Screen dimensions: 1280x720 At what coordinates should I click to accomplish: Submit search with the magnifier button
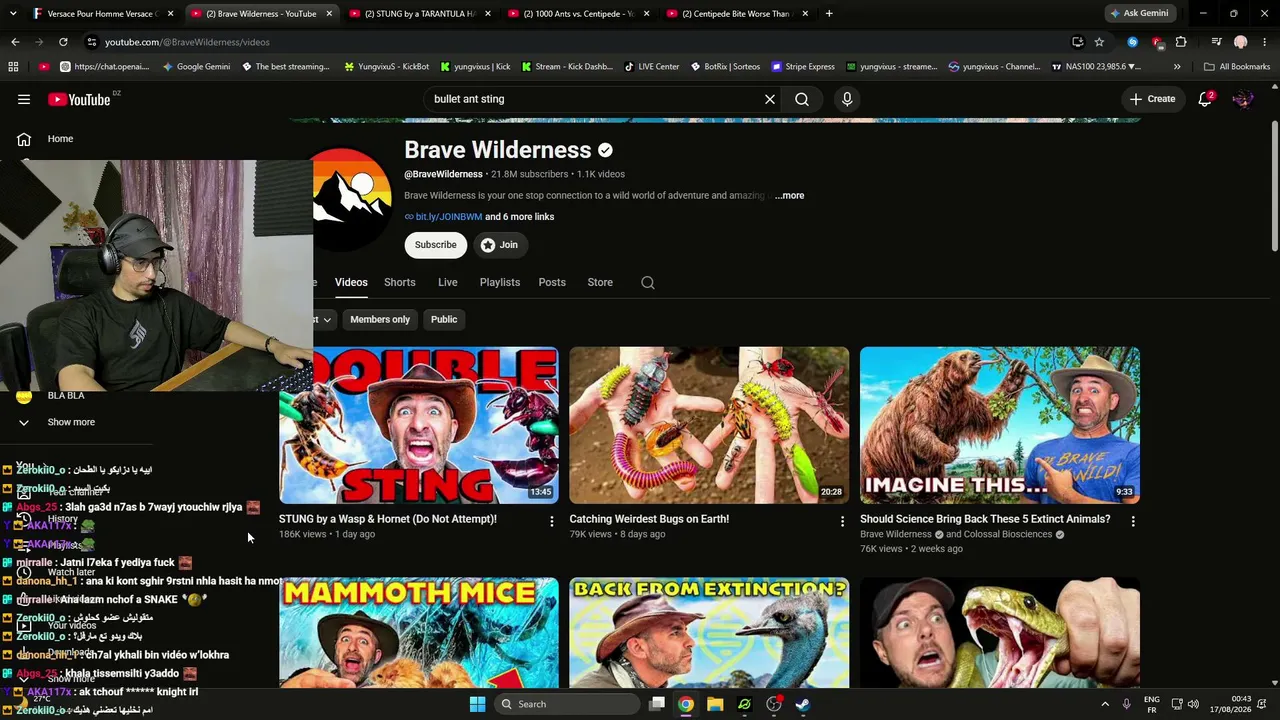[802, 99]
